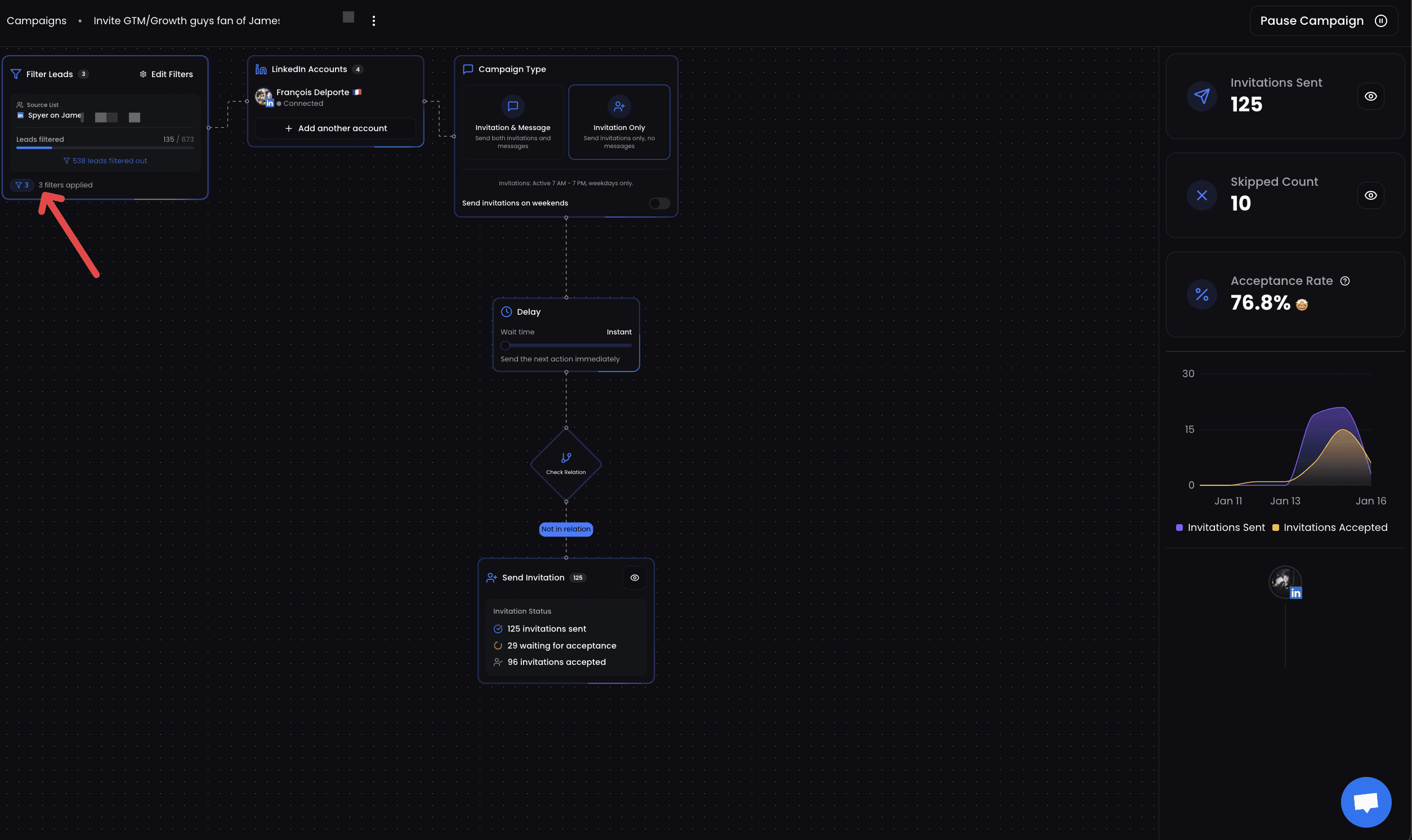
Task: Open the three-dot campaign options menu
Action: (373, 20)
